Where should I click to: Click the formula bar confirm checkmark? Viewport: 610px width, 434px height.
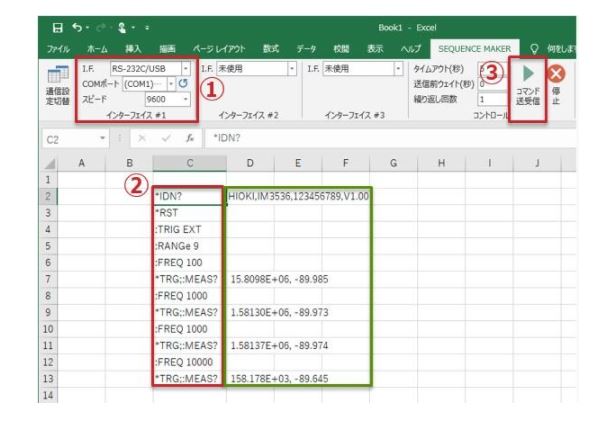pos(166,138)
